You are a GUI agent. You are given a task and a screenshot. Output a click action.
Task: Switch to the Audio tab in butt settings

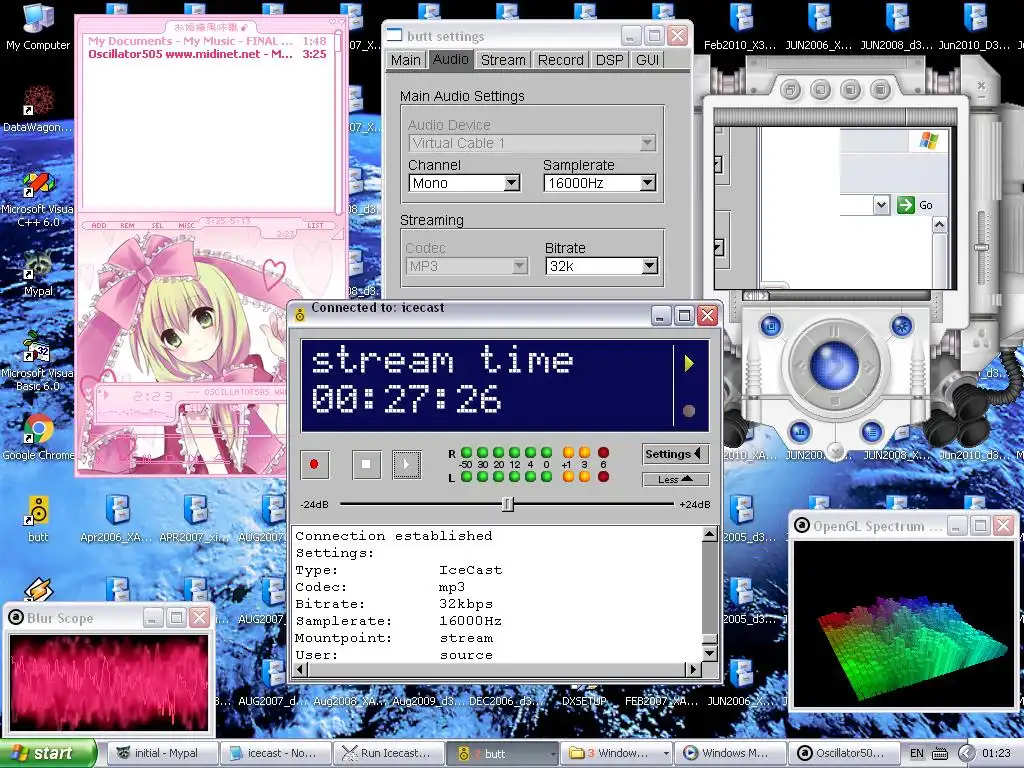point(451,59)
